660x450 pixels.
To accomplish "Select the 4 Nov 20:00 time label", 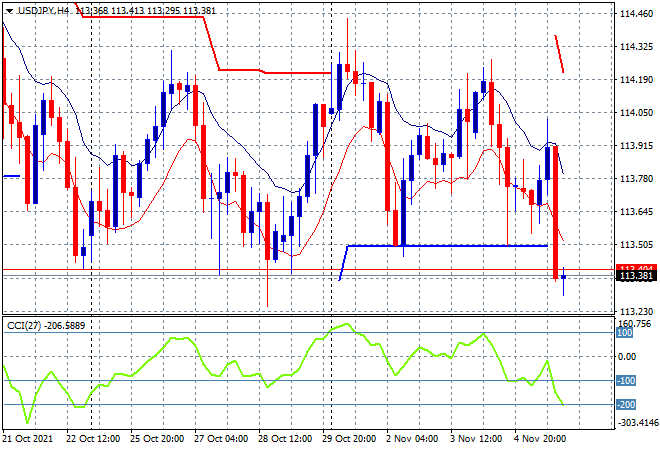I will click(540, 439).
